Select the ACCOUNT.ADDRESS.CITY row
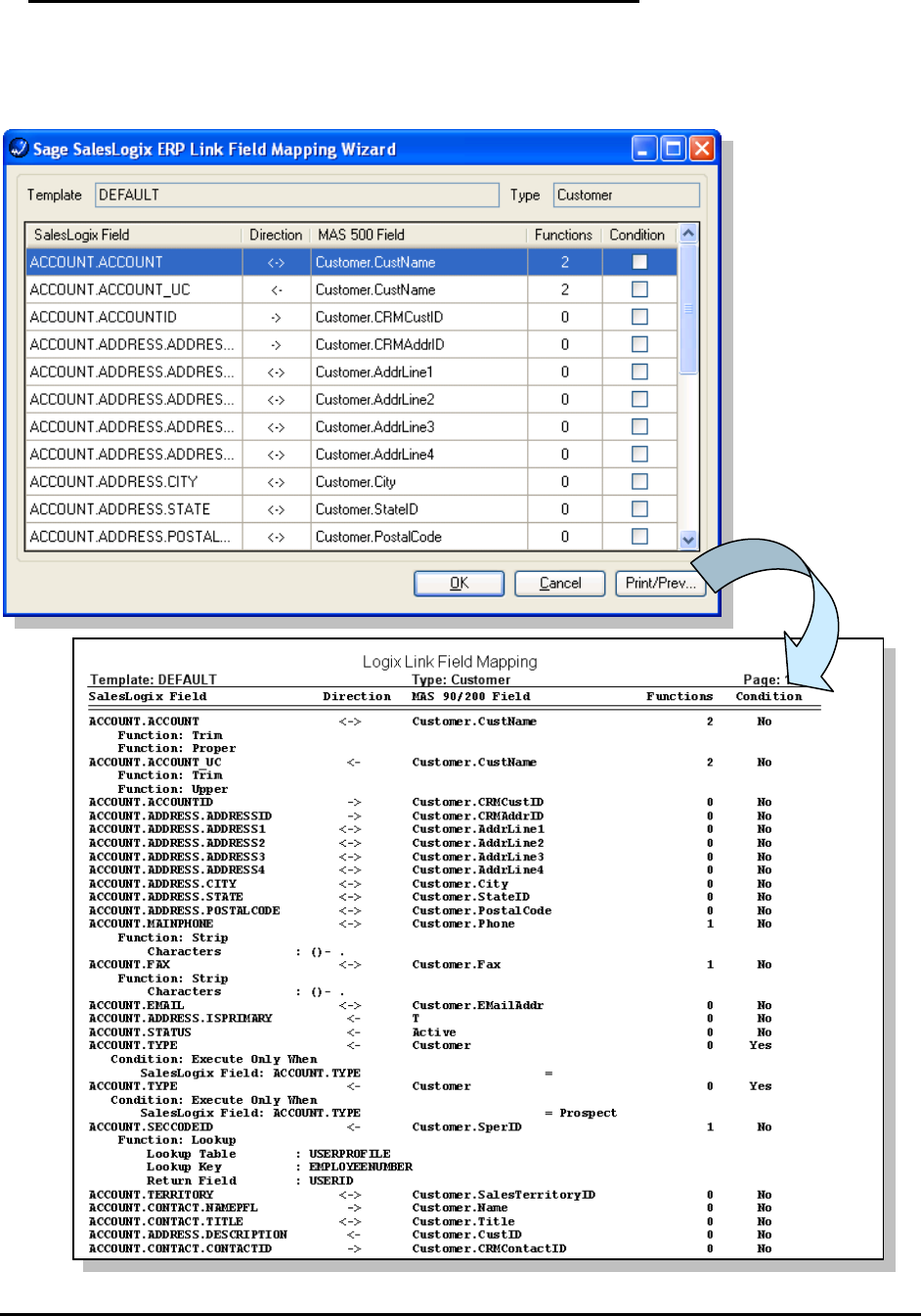 point(351,481)
